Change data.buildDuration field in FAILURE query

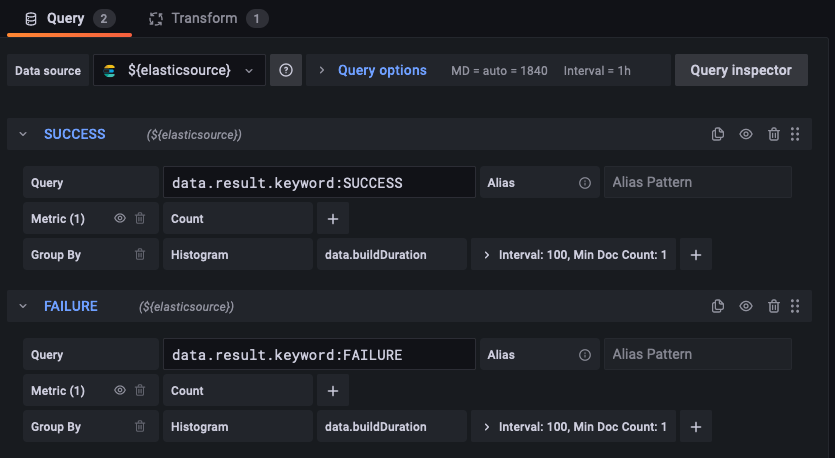[392, 427]
